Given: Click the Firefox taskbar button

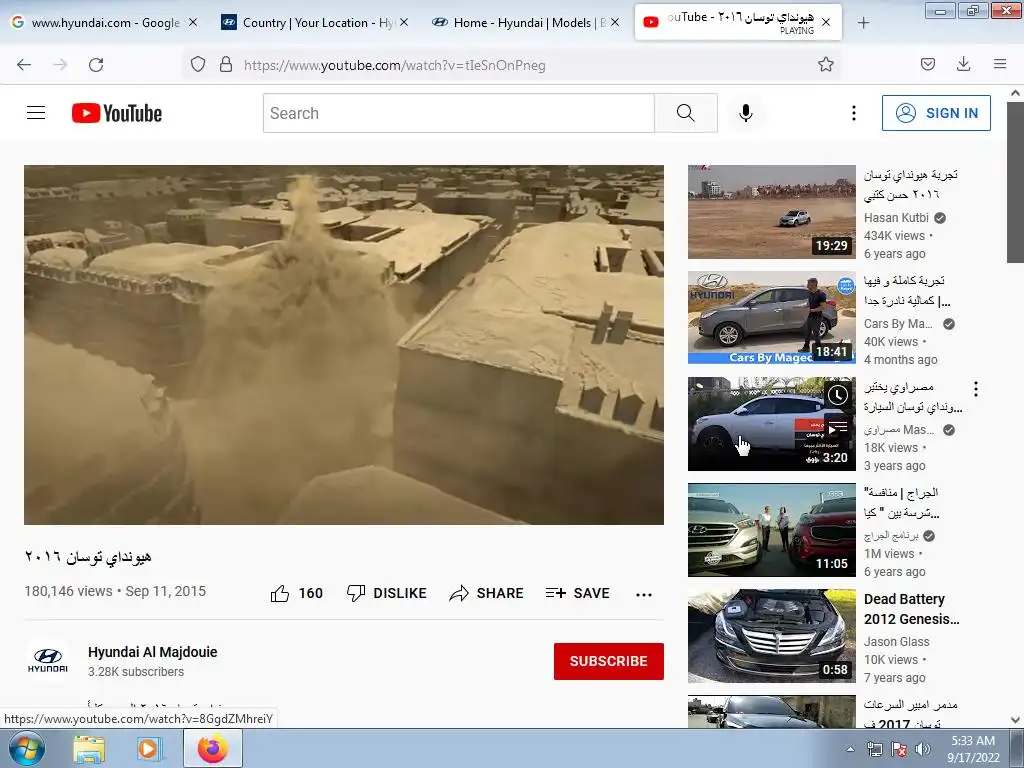Looking at the screenshot, I should click(213, 748).
